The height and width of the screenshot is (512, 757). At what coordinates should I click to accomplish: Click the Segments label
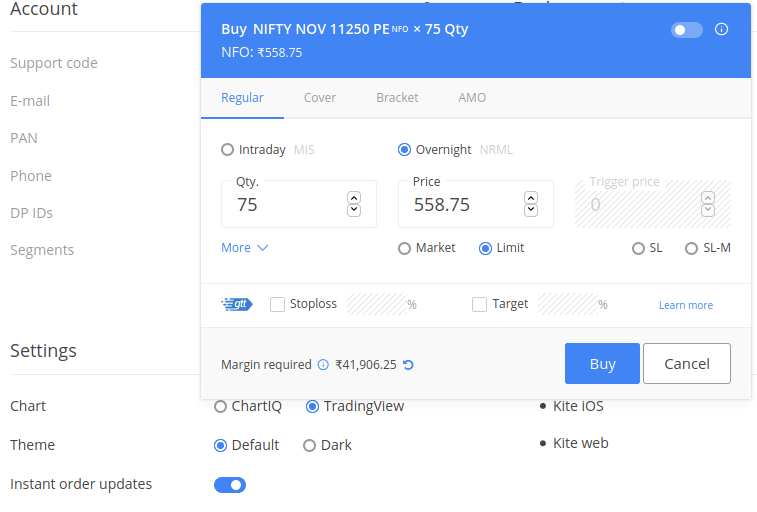tap(42, 250)
